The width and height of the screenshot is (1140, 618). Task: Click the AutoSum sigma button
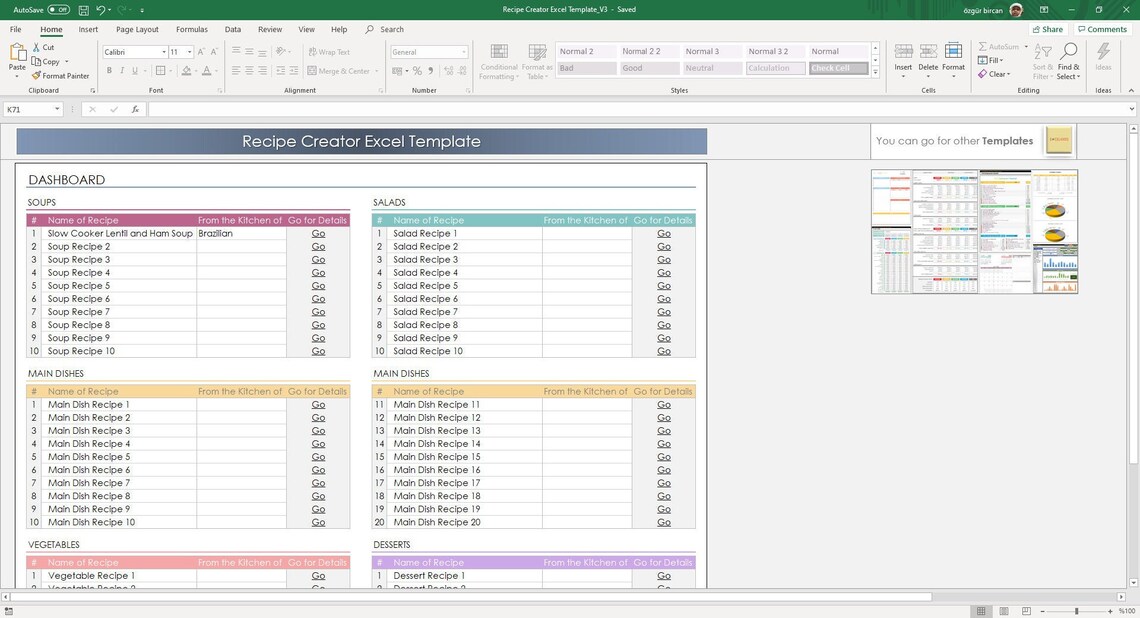(999, 47)
